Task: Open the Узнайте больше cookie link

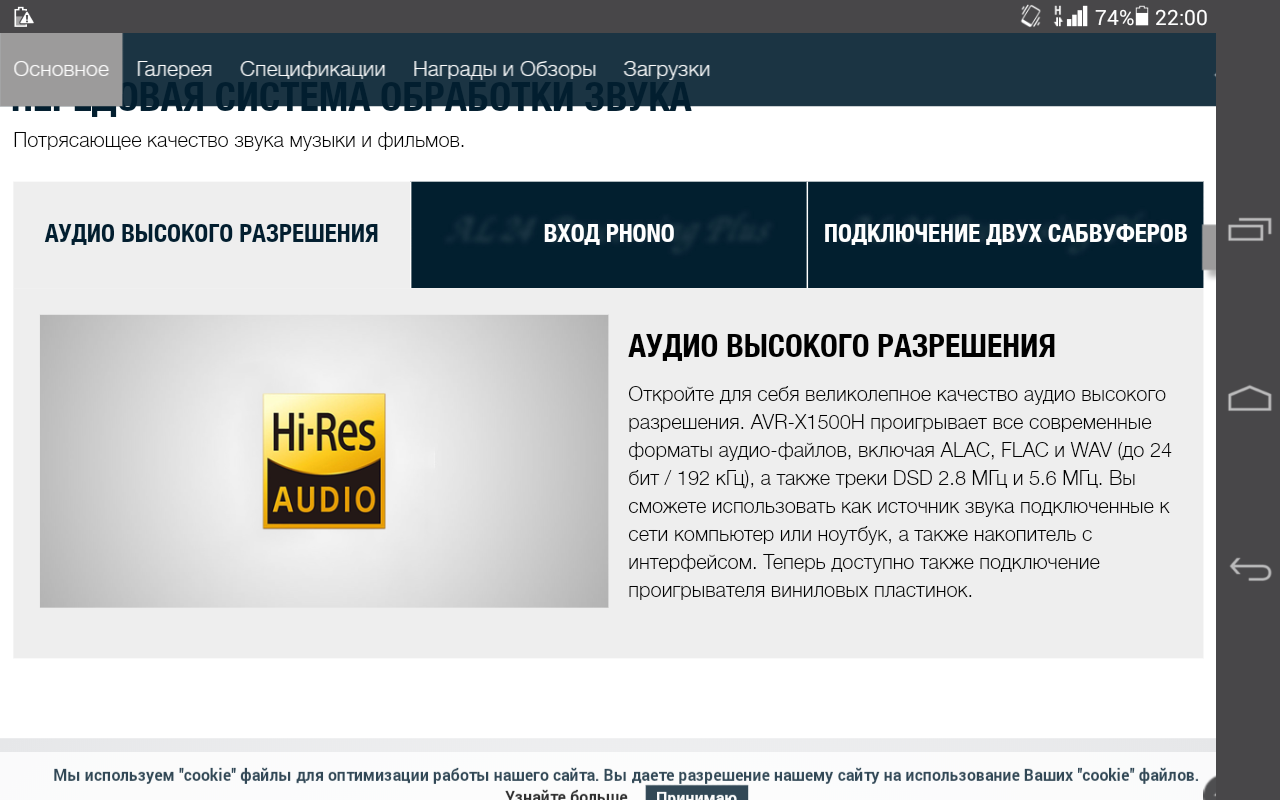Action: coord(566,795)
